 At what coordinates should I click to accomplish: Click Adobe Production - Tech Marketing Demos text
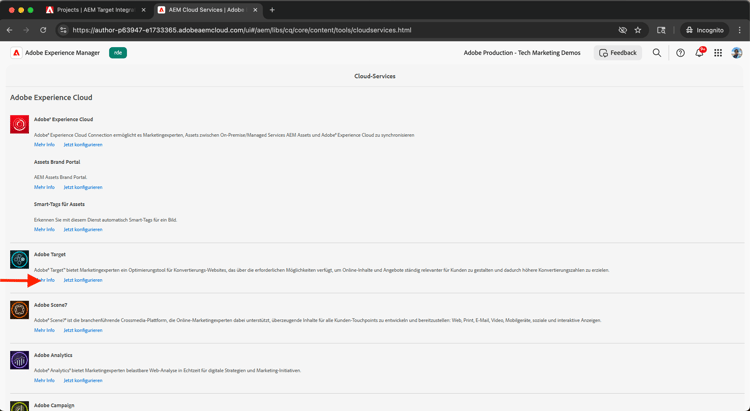coord(522,53)
